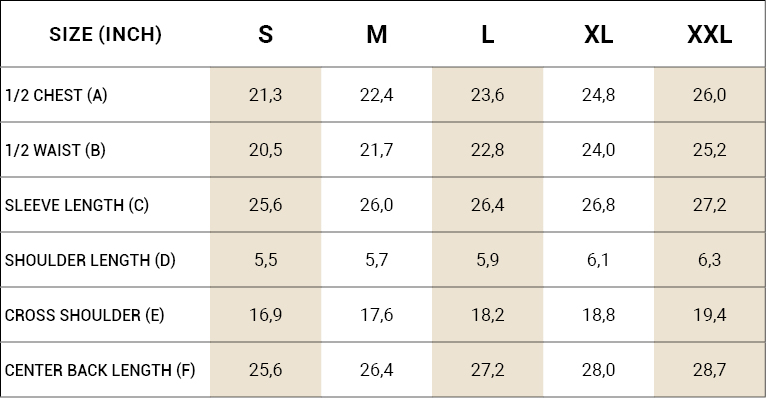Select the S size column header
The image size is (770, 400).
[x=265, y=35]
